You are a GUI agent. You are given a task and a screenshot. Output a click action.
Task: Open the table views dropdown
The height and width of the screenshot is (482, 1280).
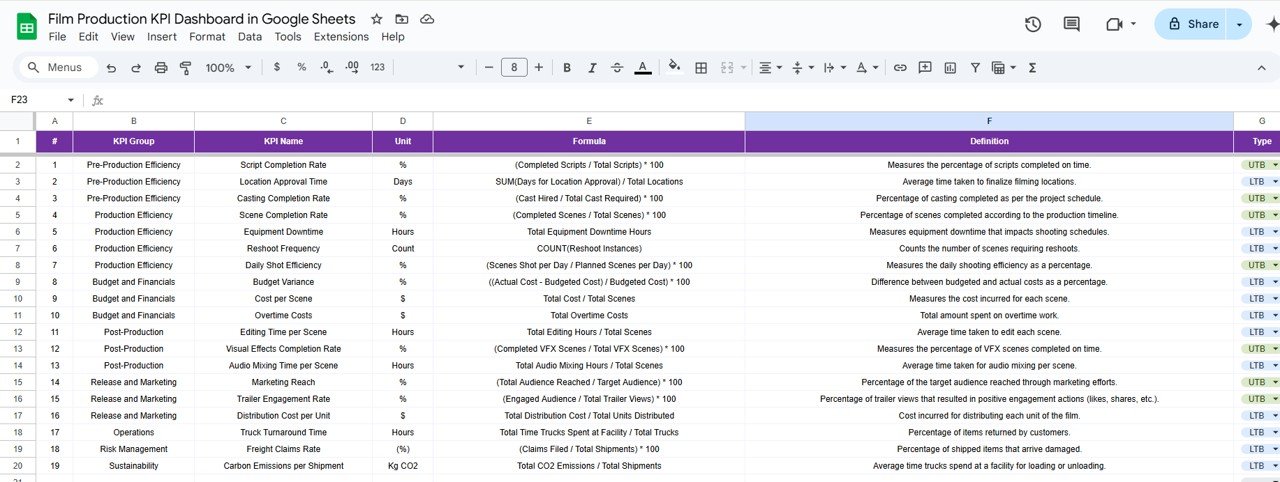pos(1002,67)
